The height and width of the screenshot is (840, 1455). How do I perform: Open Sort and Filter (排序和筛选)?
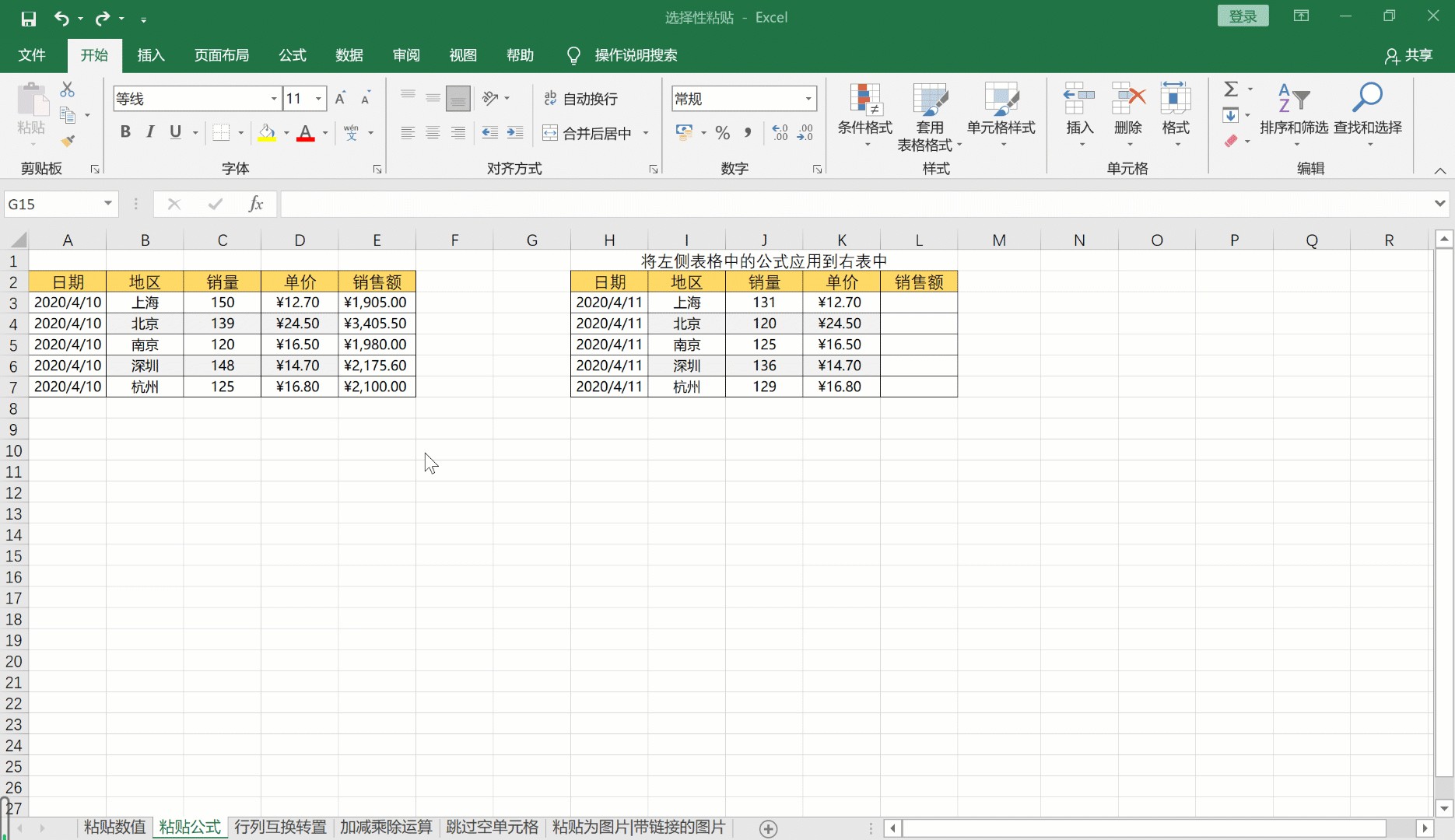[x=1294, y=115]
